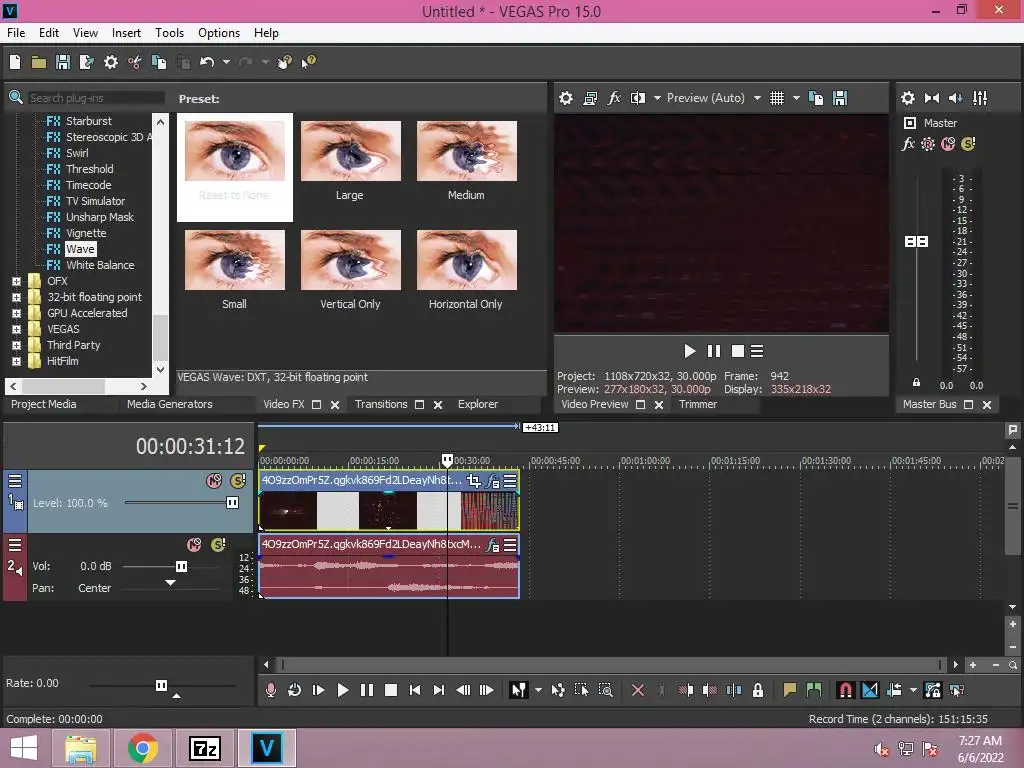The image size is (1024, 768).
Task: Open the Master Bus mixer sliders icon
Action: [x=980, y=98]
